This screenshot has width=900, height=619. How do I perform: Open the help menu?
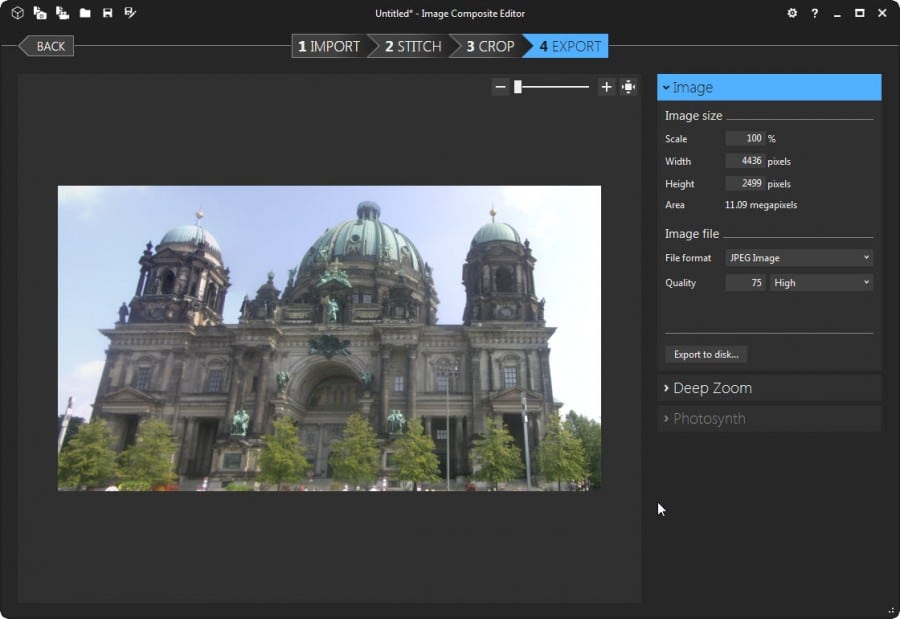[x=814, y=13]
